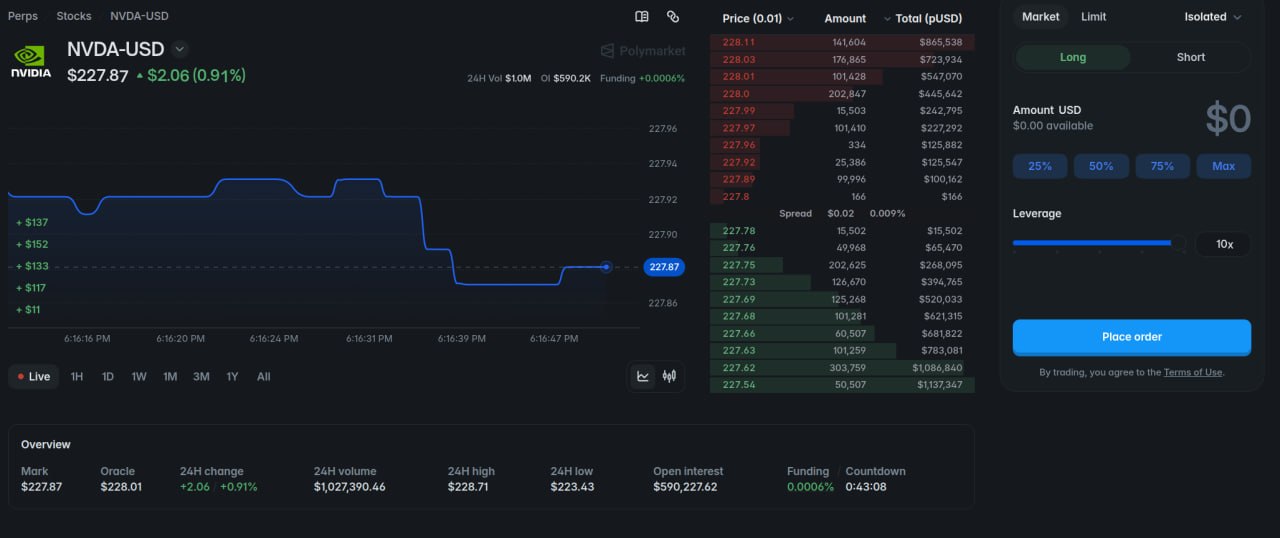
Task: Click the 227.62 bid price row
Action: [x=842, y=368]
